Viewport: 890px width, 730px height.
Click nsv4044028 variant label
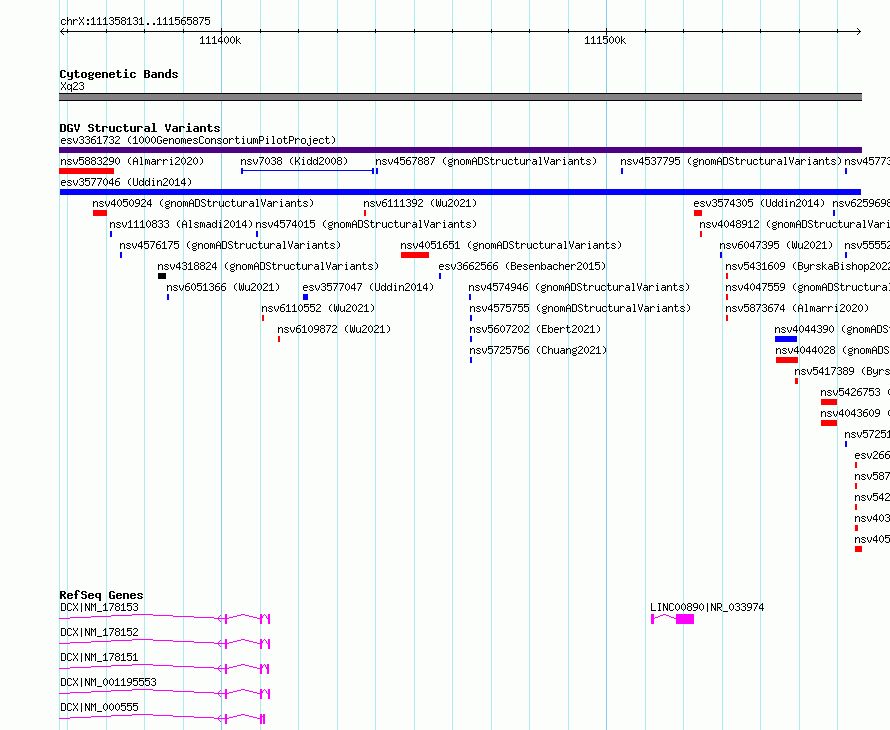[832, 350]
